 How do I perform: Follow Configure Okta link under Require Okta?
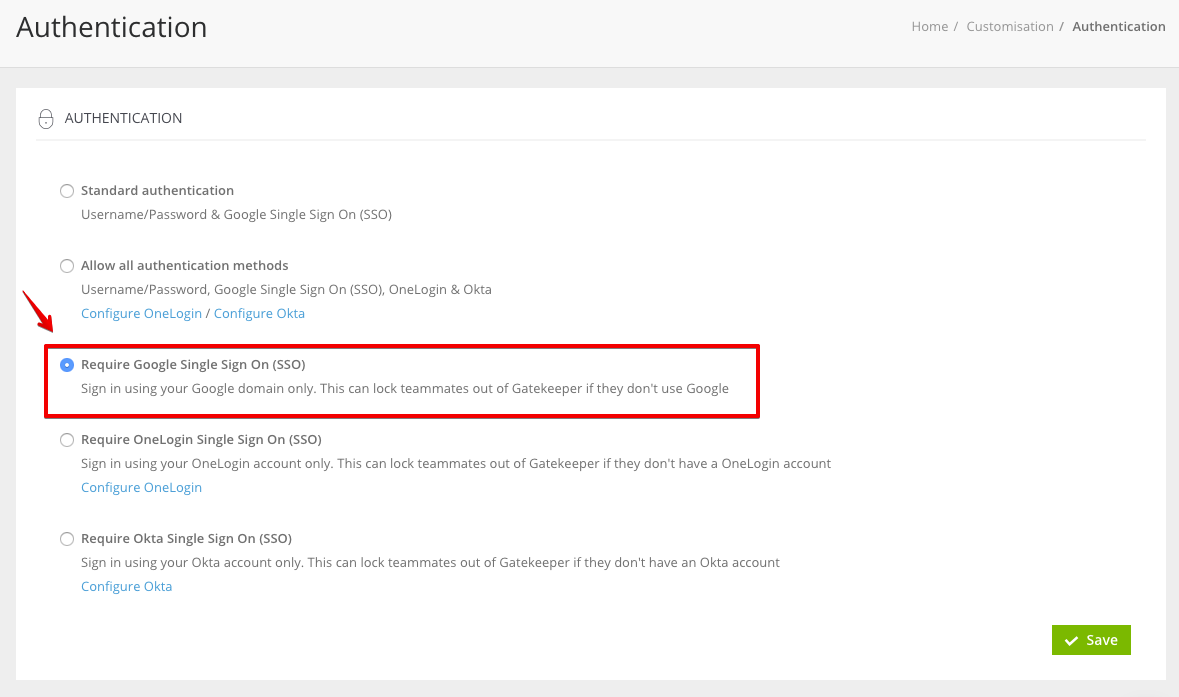click(126, 586)
